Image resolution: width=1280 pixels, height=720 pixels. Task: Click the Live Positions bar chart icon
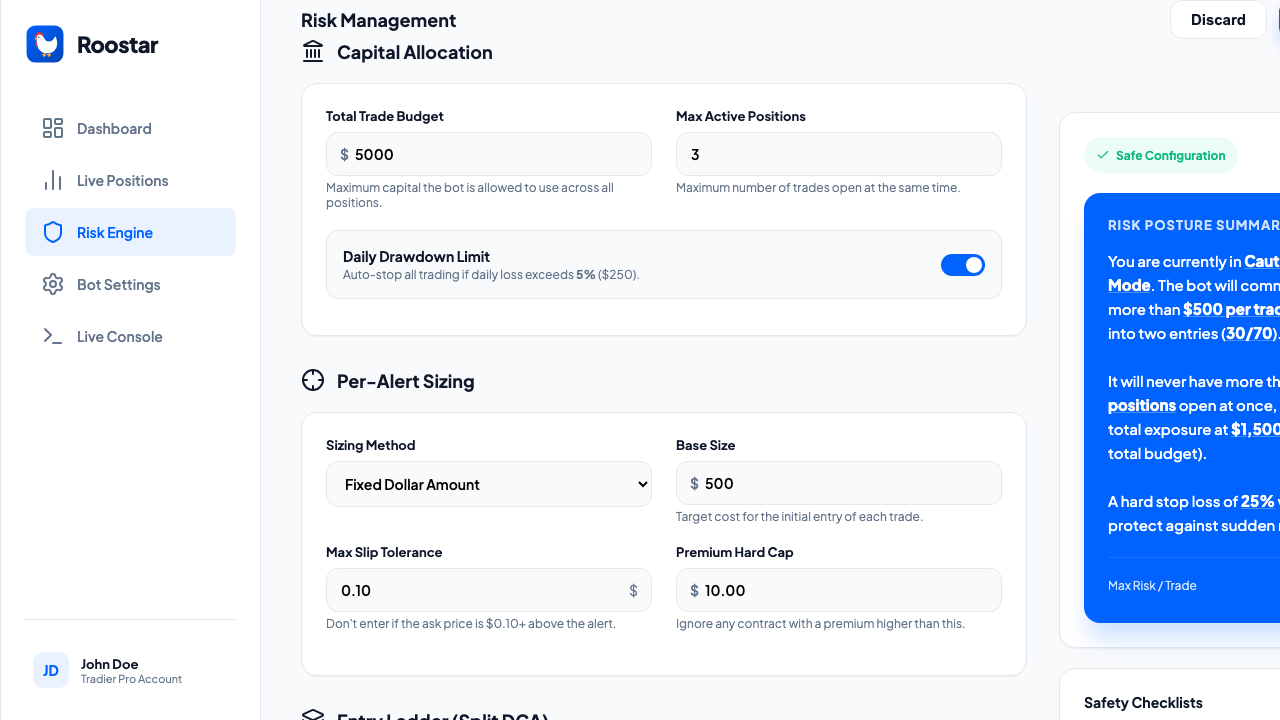(53, 180)
